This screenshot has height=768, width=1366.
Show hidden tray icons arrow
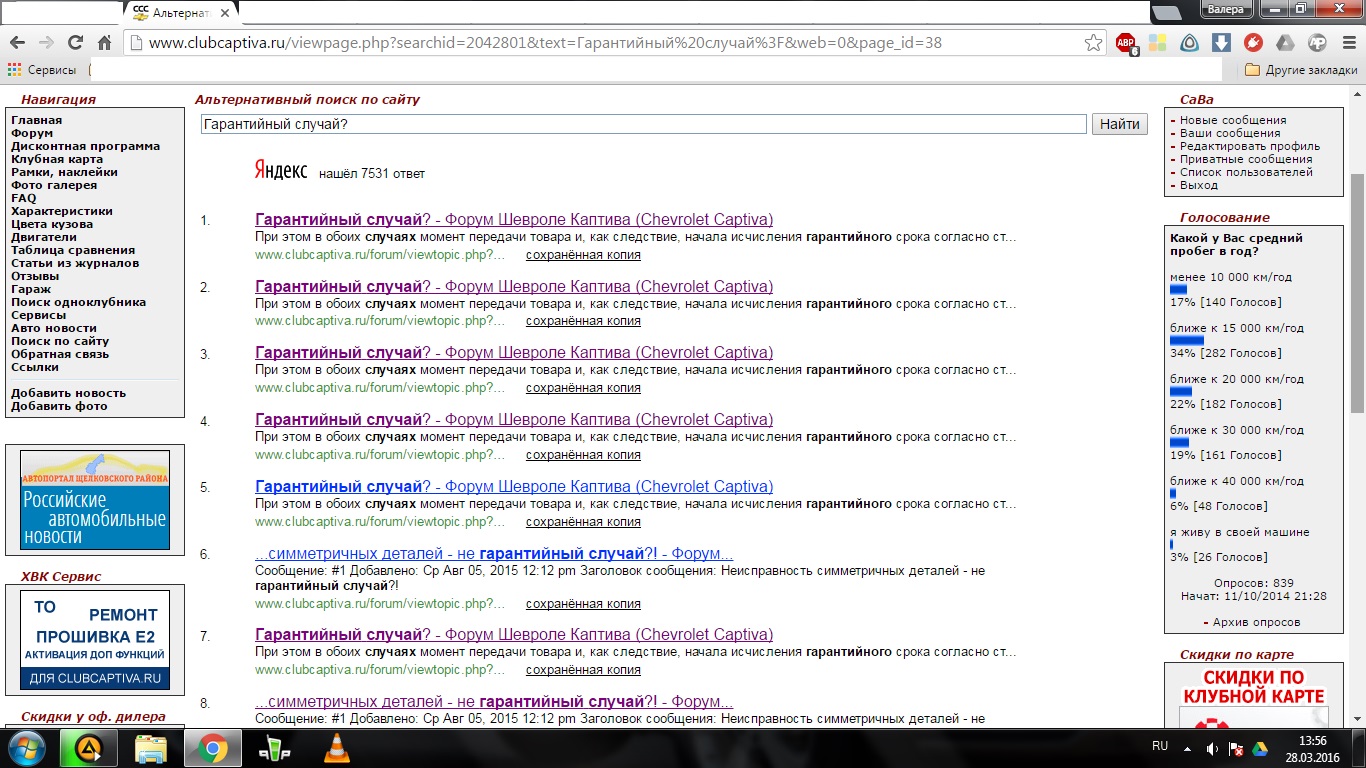coord(1187,748)
